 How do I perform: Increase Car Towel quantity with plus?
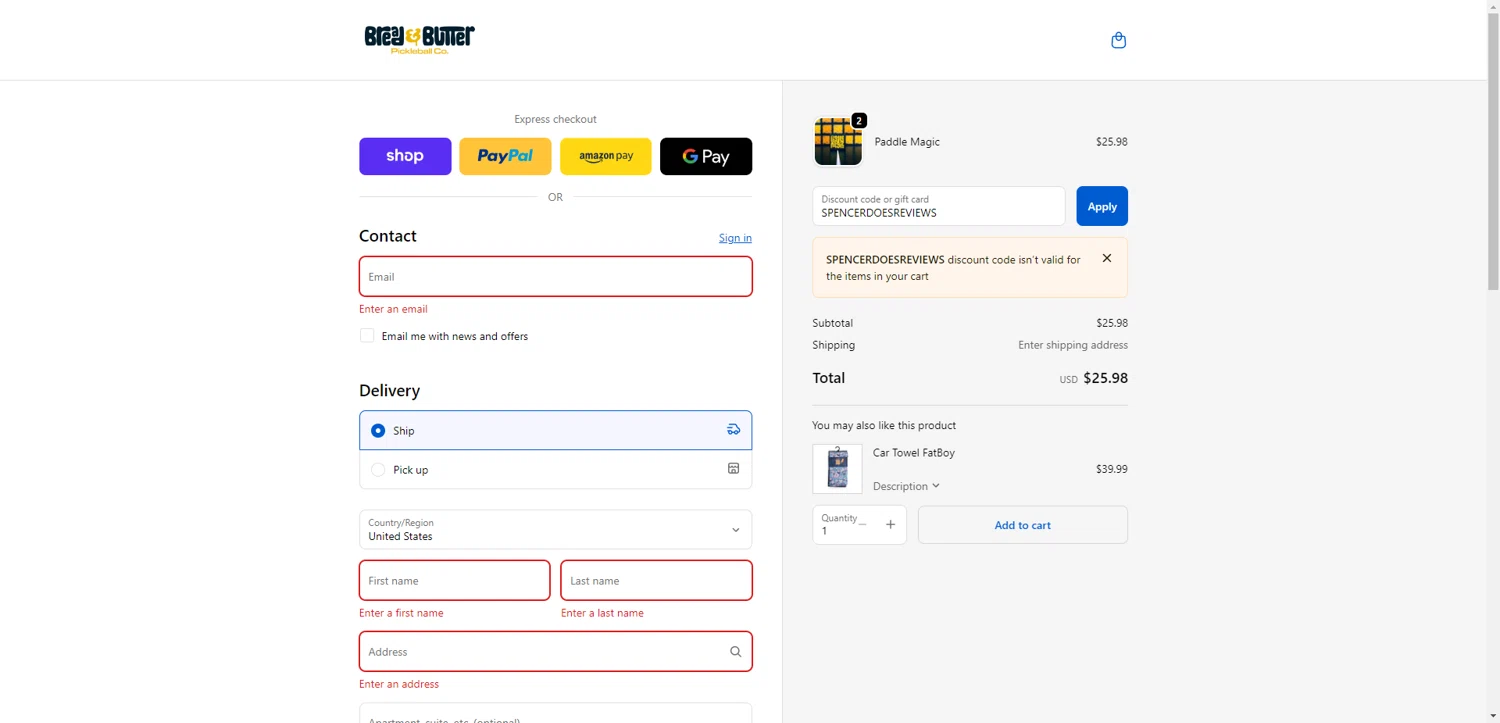point(890,524)
